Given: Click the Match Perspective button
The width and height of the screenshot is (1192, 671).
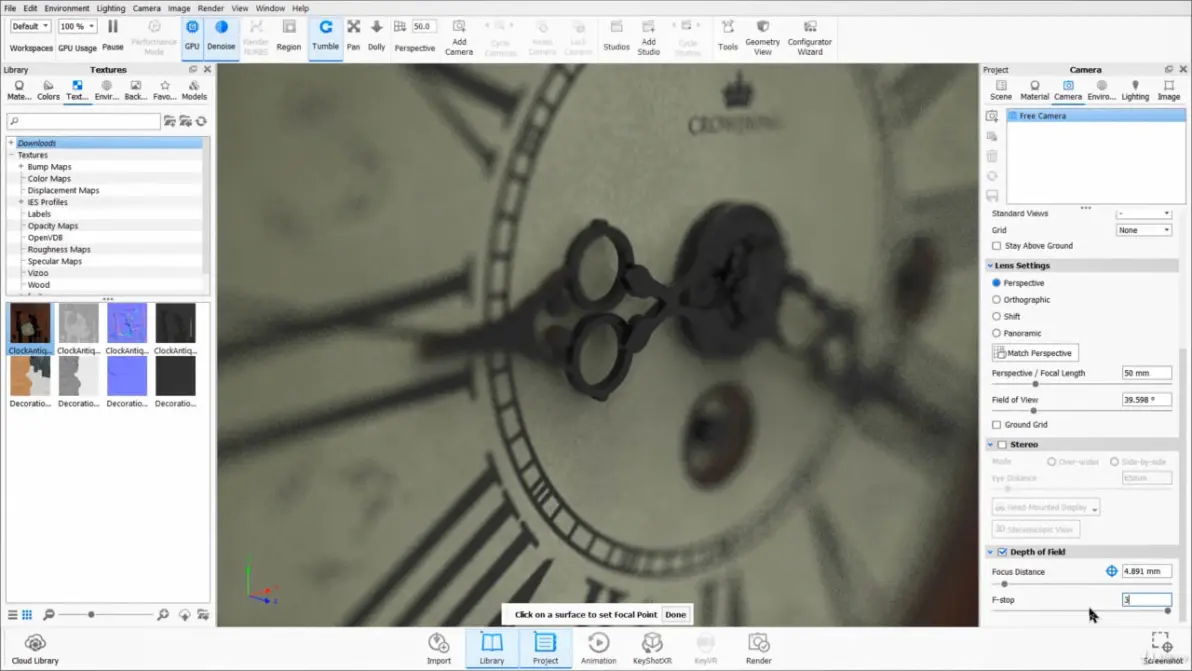Looking at the screenshot, I should [x=1035, y=353].
